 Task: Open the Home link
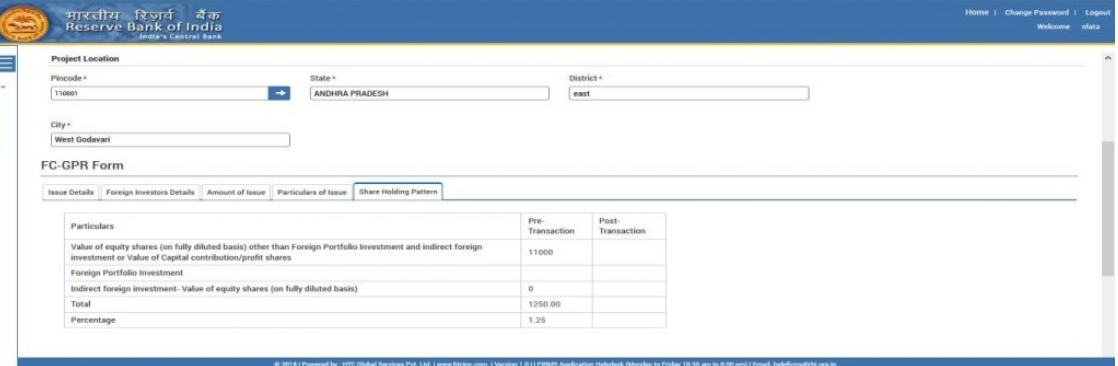click(x=976, y=13)
